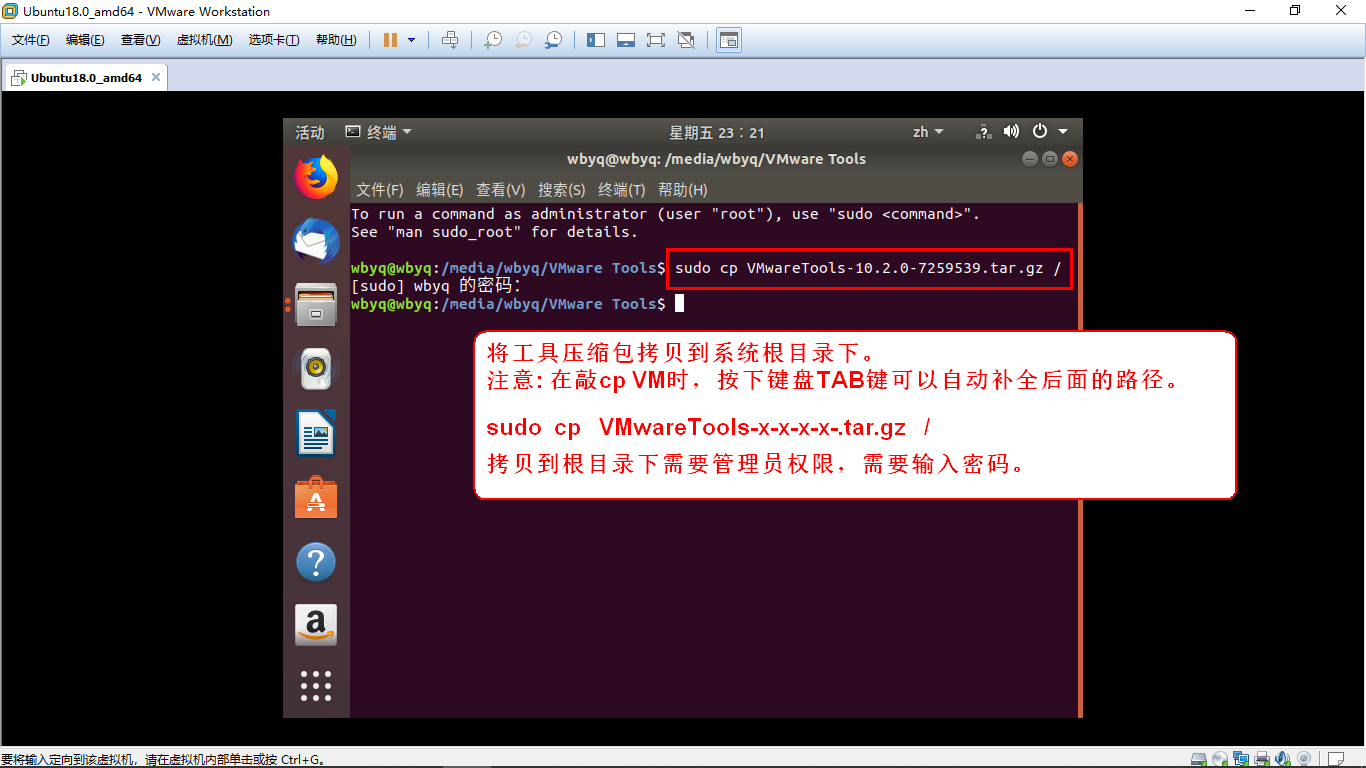The height and width of the screenshot is (768, 1366).
Task: Launch Ubuntu Software from the dock
Action: pyautogui.click(x=315, y=497)
